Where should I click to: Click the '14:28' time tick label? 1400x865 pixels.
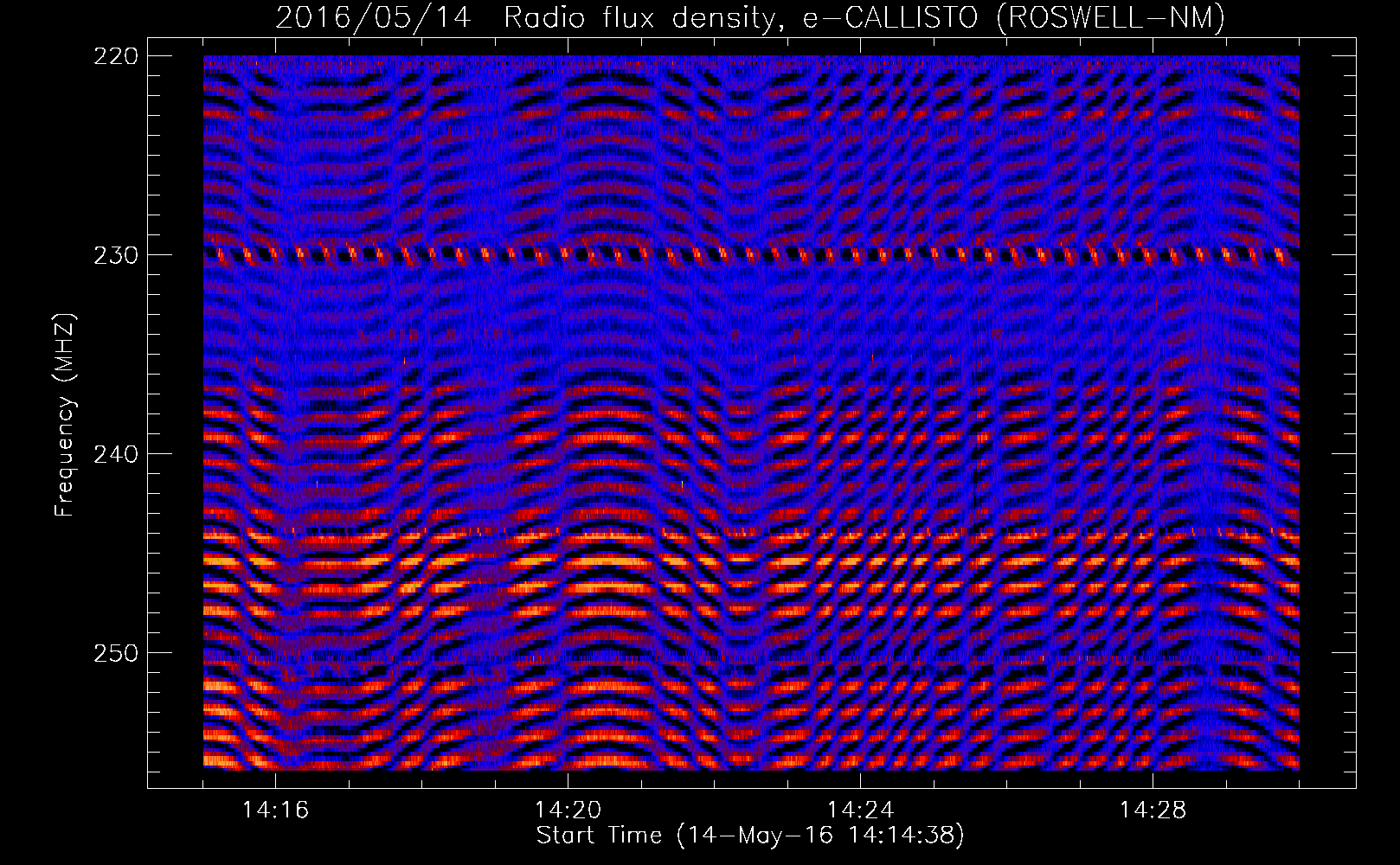[x=1153, y=810]
